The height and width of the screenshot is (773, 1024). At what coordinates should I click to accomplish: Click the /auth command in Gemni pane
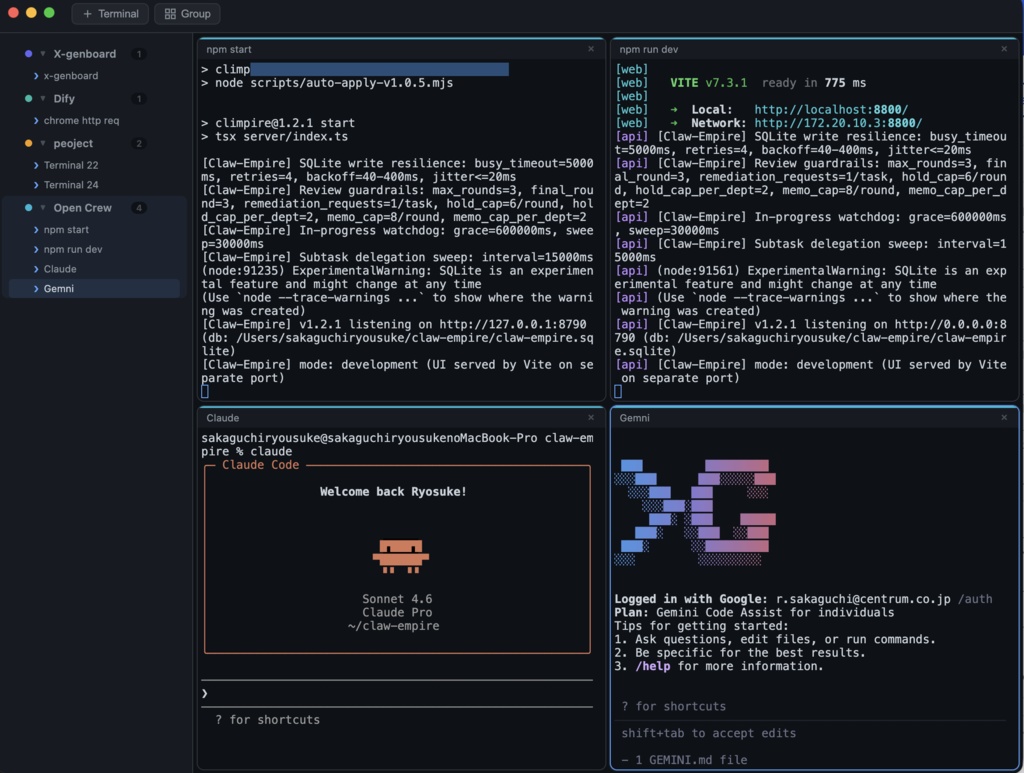[974, 599]
